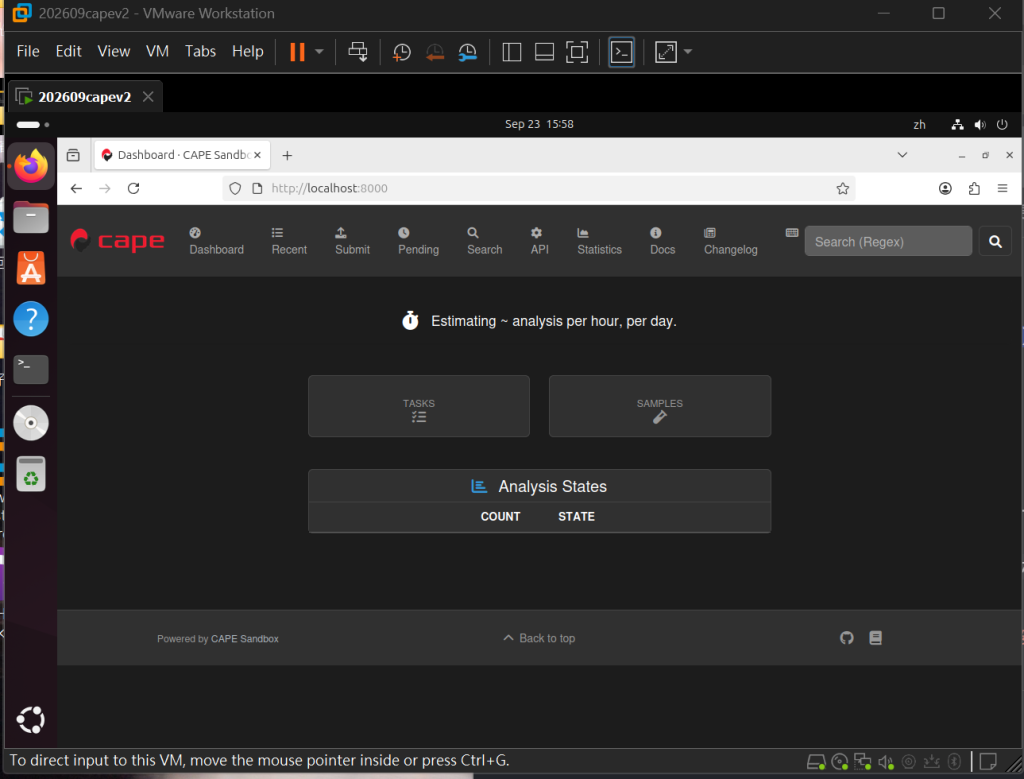Expand the list all tabs dropdown

click(x=902, y=155)
